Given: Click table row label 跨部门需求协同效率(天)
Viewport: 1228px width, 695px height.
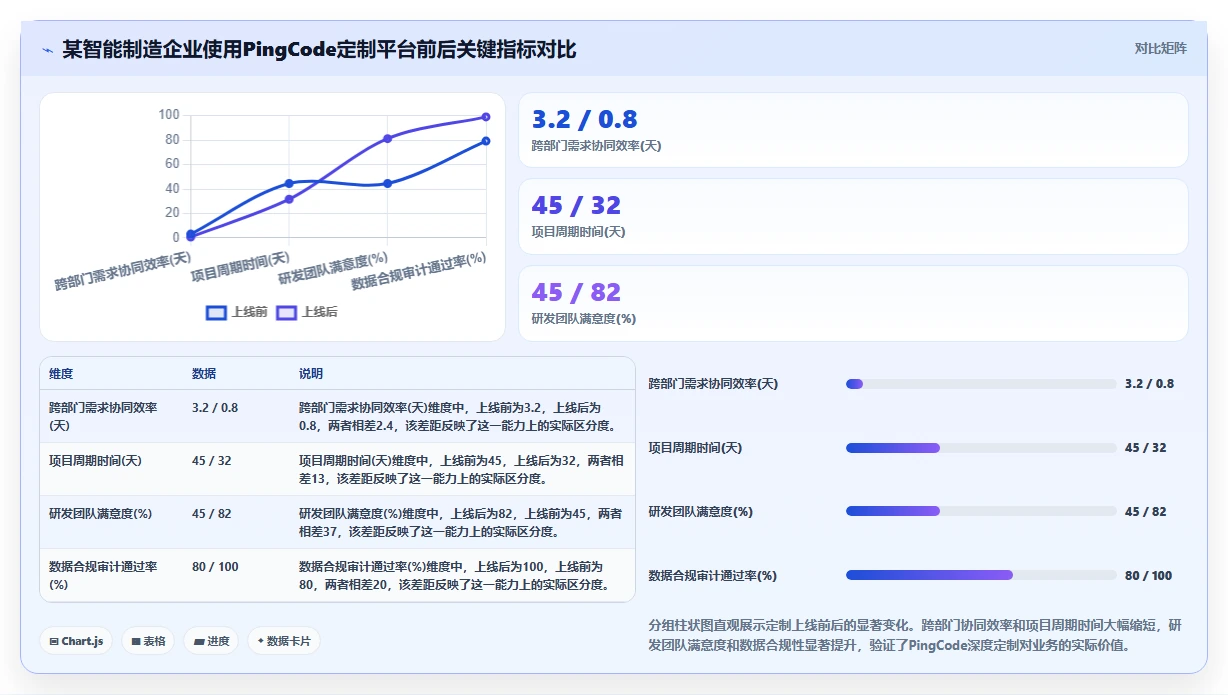Looking at the screenshot, I should tap(103, 416).
